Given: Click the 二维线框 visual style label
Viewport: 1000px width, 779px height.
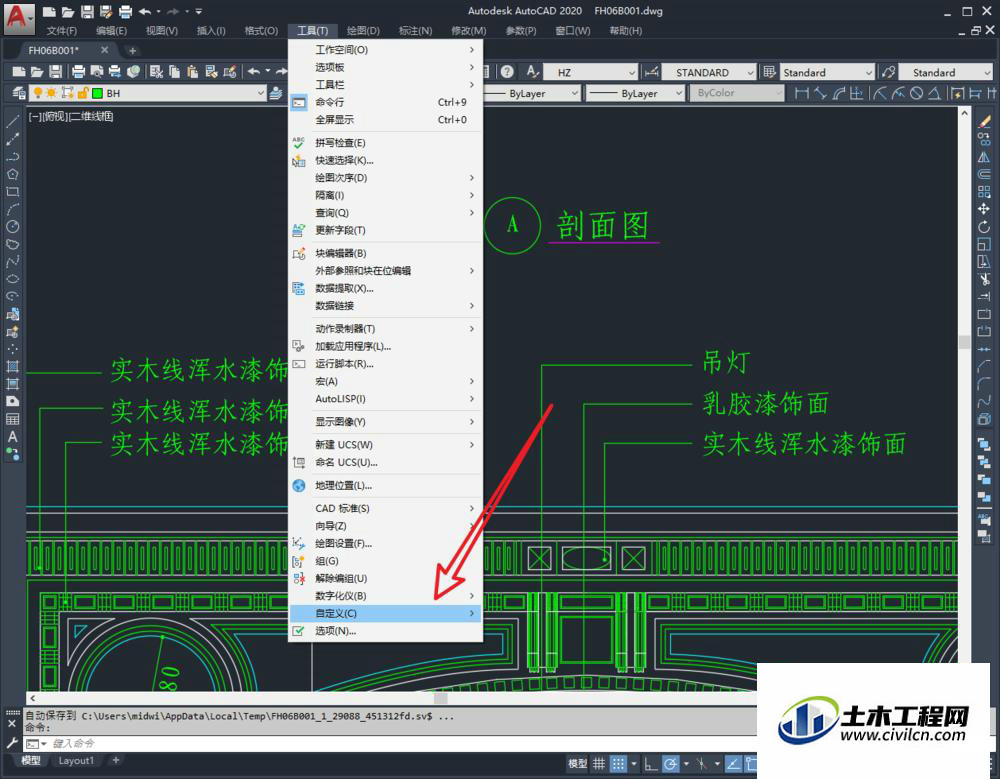Looking at the screenshot, I should (91, 116).
